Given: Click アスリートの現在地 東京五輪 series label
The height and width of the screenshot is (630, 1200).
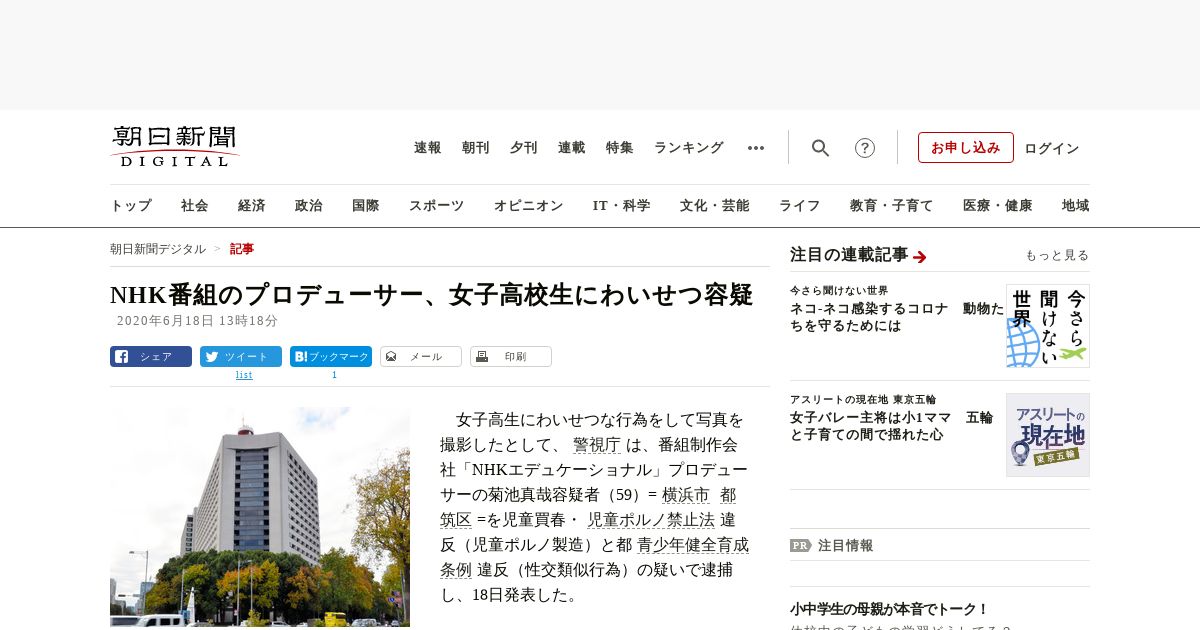Looking at the screenshot, I should coord(863,399).
